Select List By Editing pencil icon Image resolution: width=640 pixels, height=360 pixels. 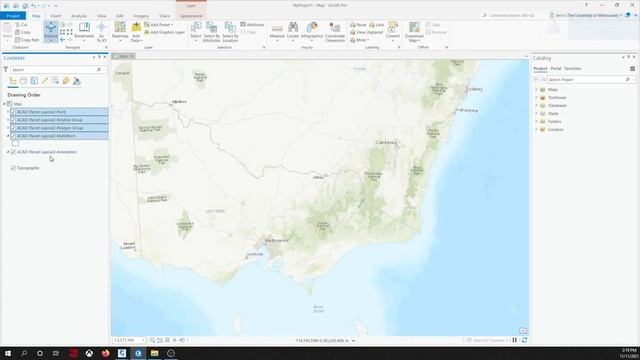pos(44,81)
